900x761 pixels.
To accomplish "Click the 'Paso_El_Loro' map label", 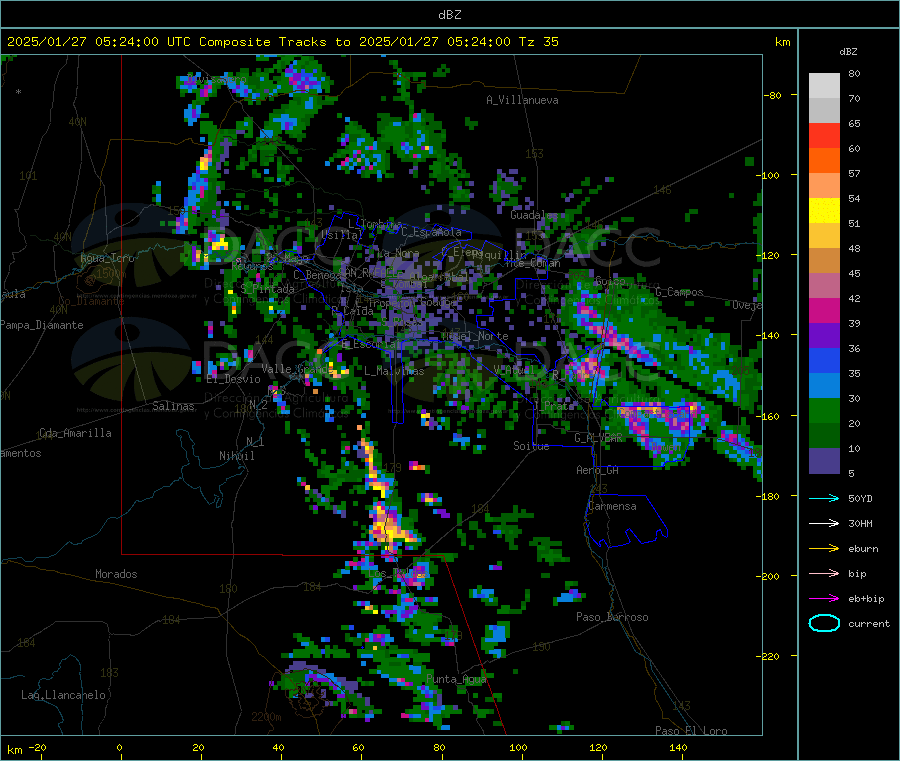I will pos(691,731).
